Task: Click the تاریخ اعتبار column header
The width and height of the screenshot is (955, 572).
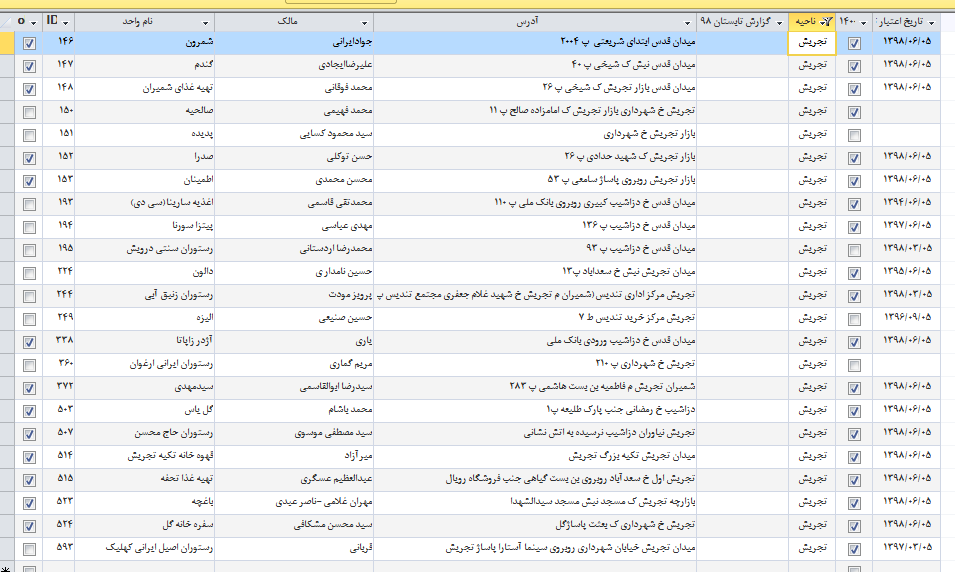Action: [906, 22]
